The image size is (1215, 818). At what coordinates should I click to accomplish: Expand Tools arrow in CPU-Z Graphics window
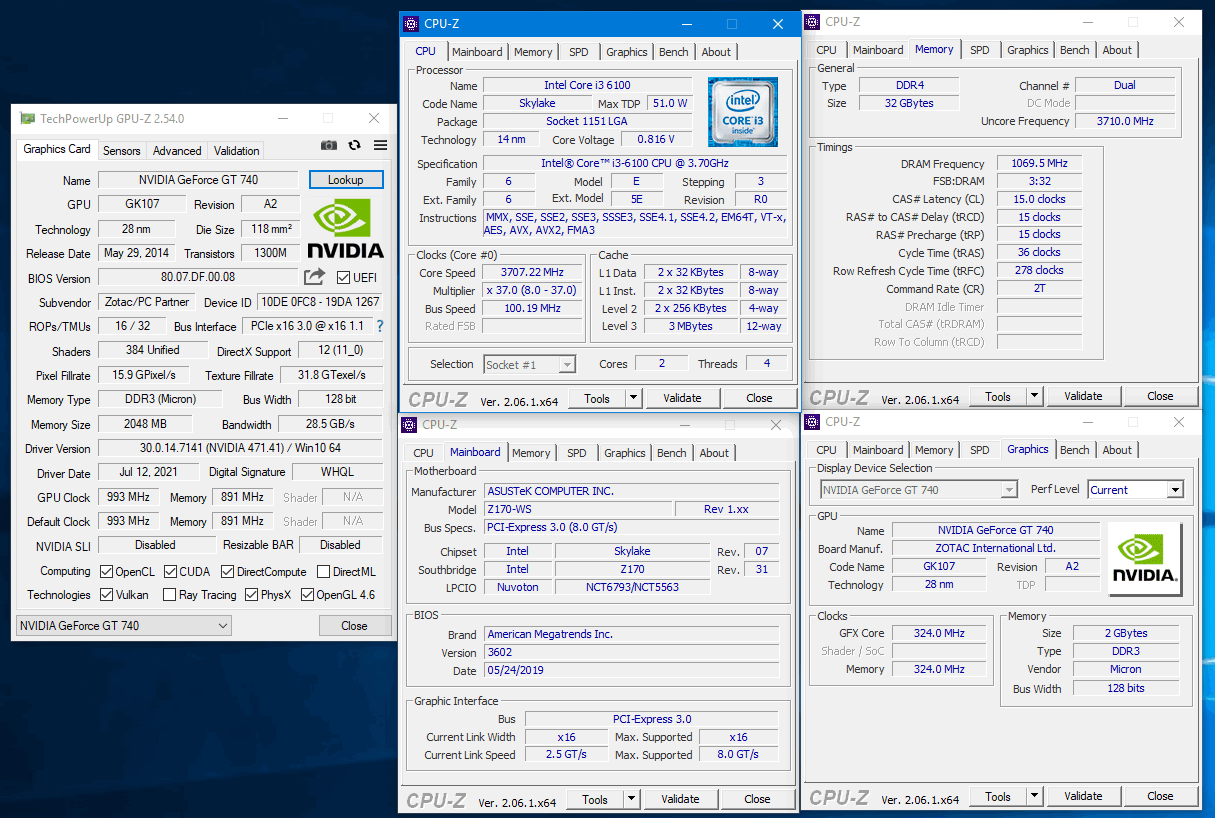pyautogui.click(x=1034, y=797)
